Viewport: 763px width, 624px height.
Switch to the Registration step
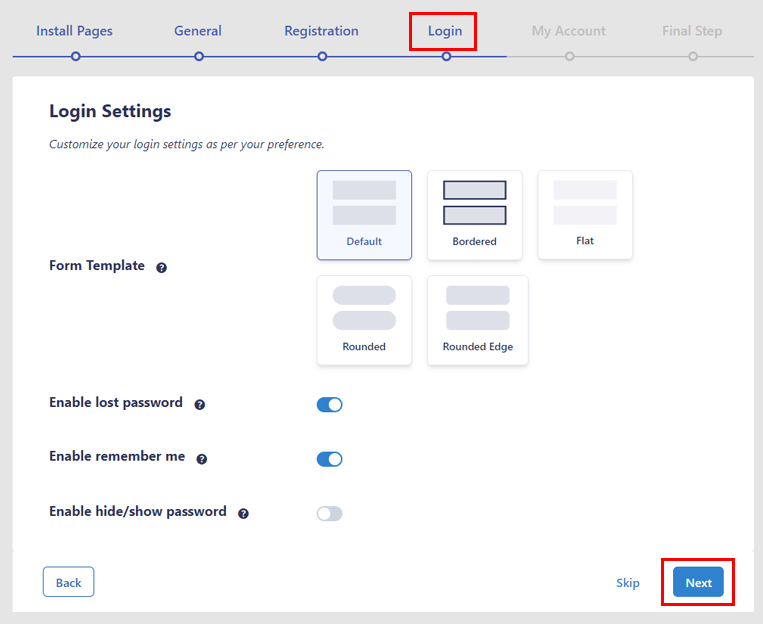pos(322,31)
